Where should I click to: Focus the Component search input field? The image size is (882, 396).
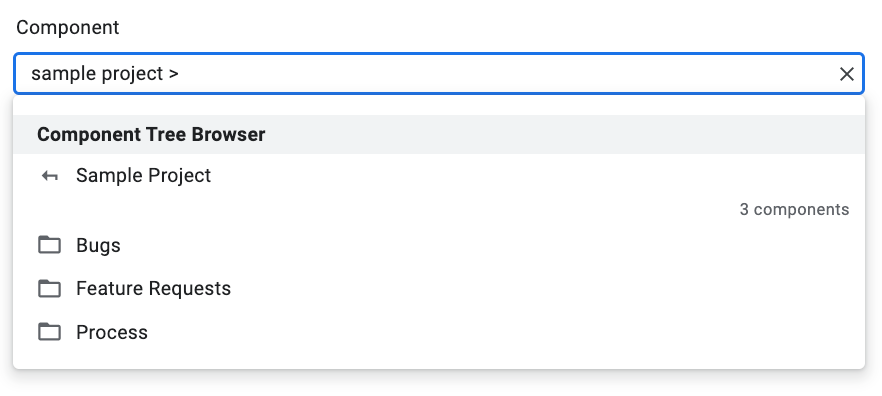(439, 74)
